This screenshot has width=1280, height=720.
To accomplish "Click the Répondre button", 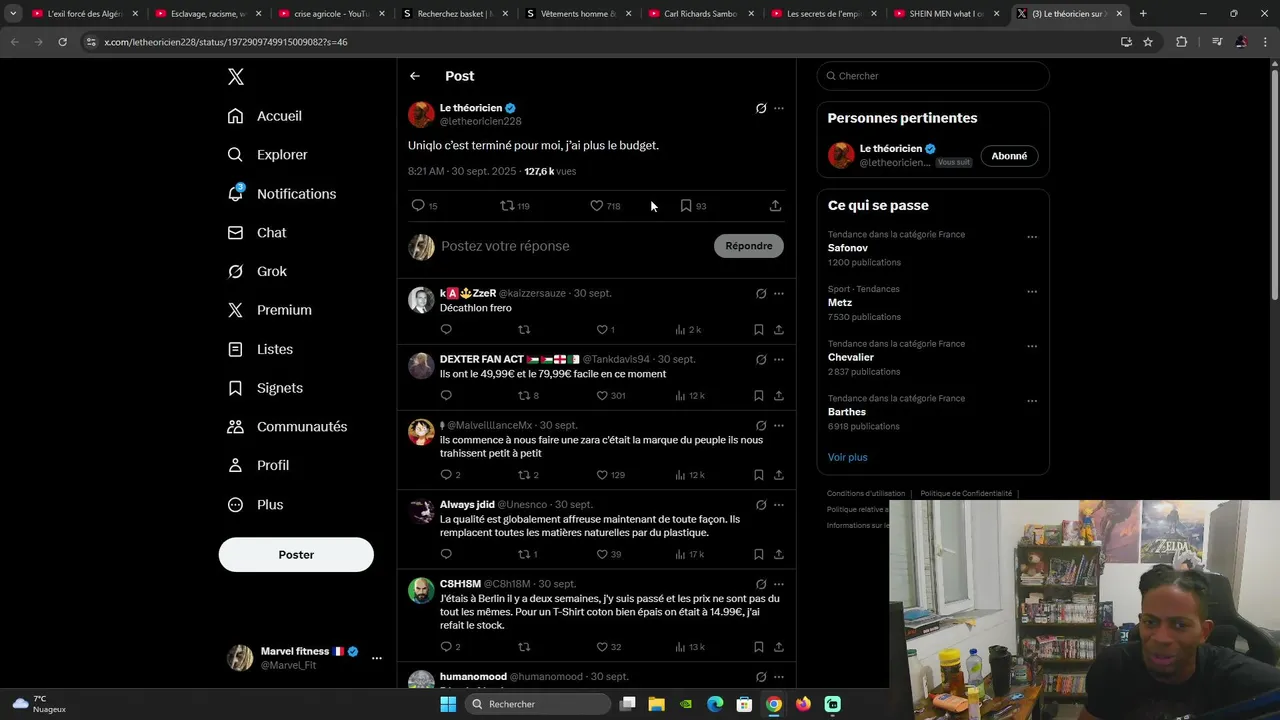I will pyautogui.click(x=749, y=246).
